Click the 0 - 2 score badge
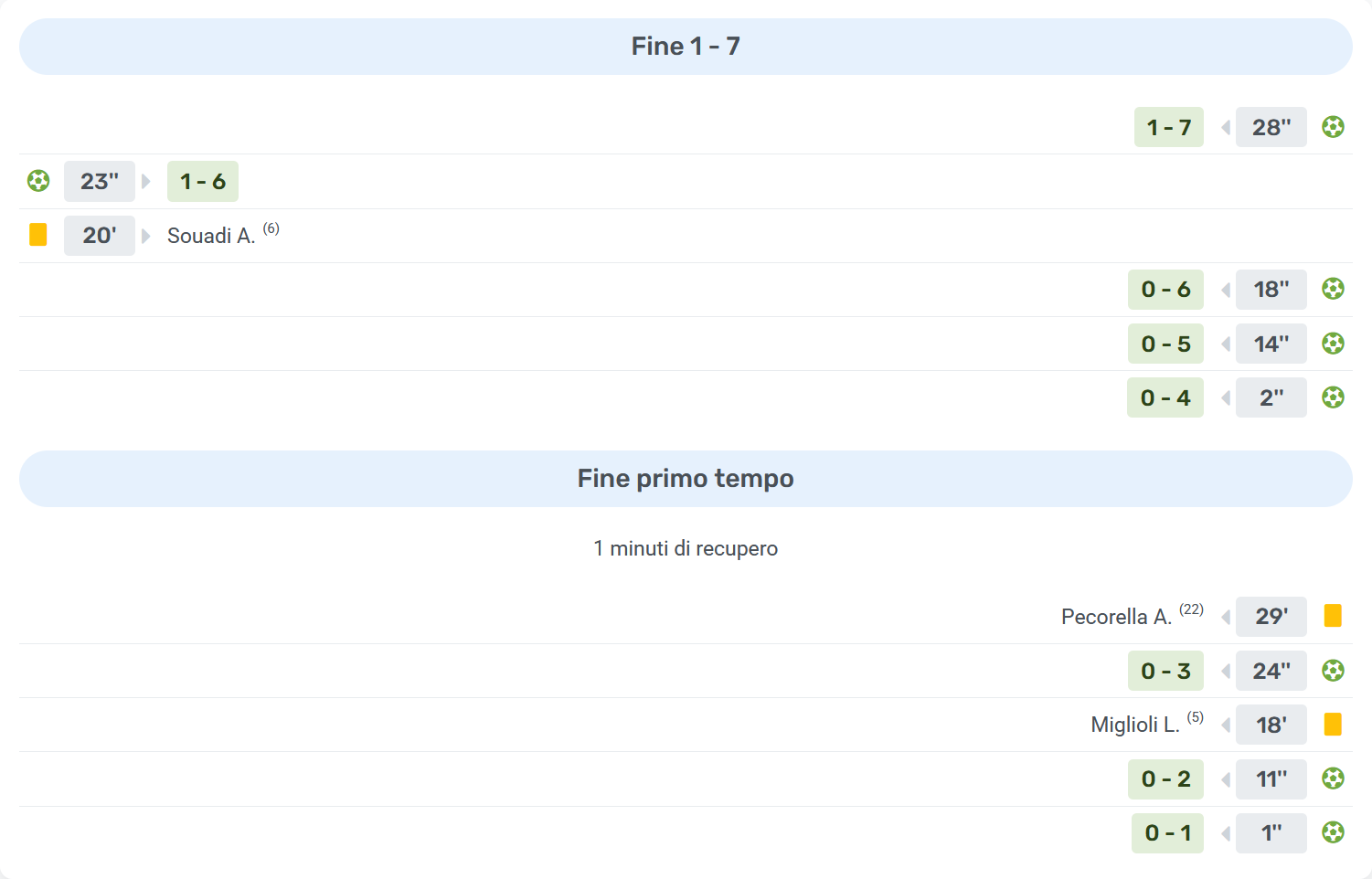This screenshot has width=1372, height=879. [x=1165, y=778]
